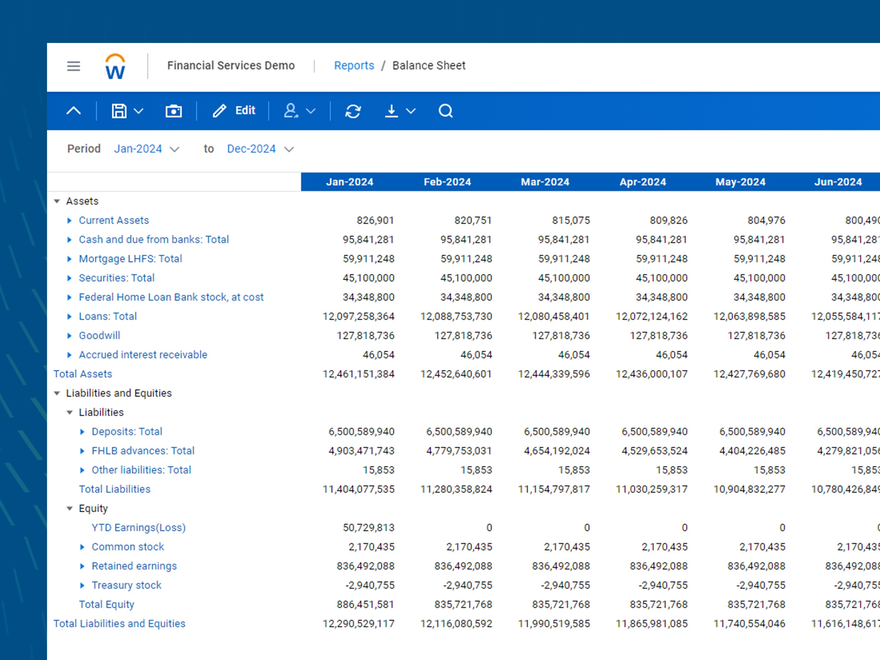Refresh the report data
The image size is (880, 660).
click(x=352, y=110)
